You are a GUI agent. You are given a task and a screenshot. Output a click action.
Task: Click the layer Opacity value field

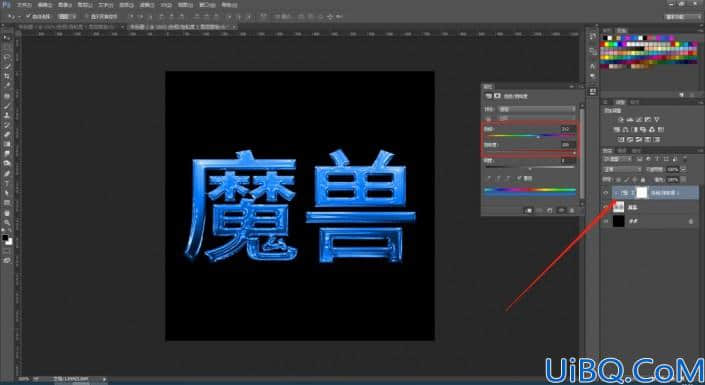coord(673,170)
